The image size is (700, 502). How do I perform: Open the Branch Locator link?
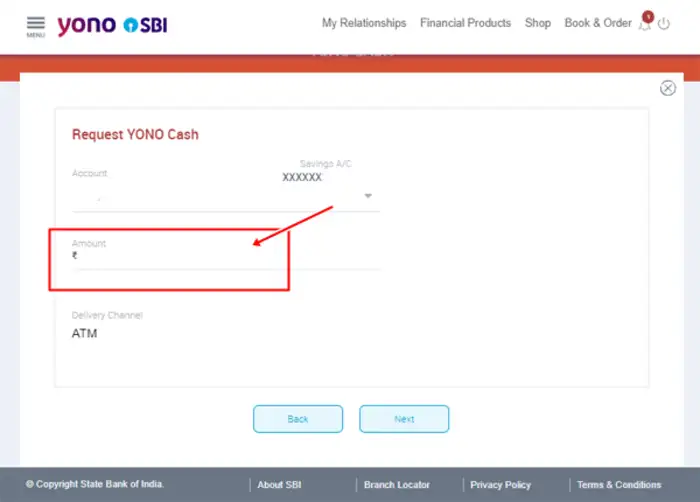coord(397,485)
